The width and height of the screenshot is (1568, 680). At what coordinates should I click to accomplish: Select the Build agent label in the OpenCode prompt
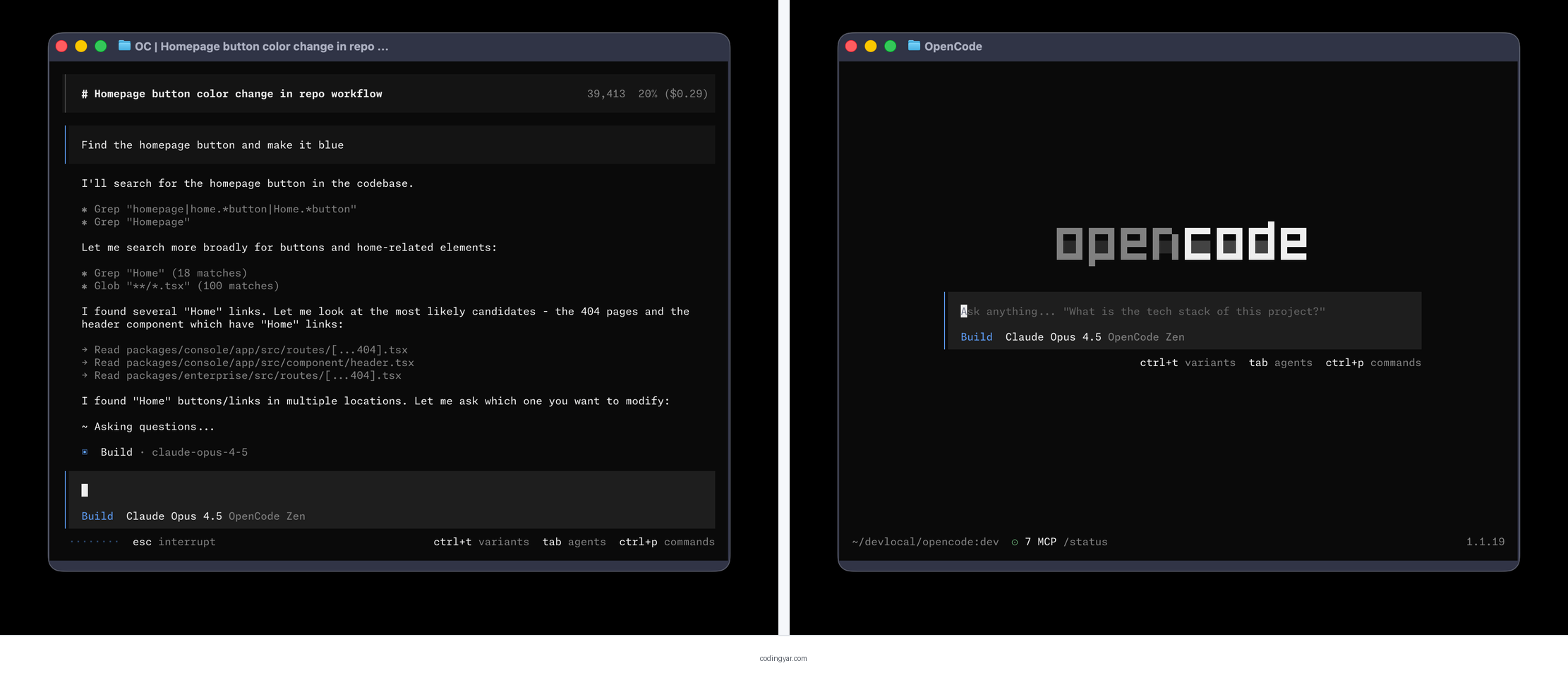976,337
